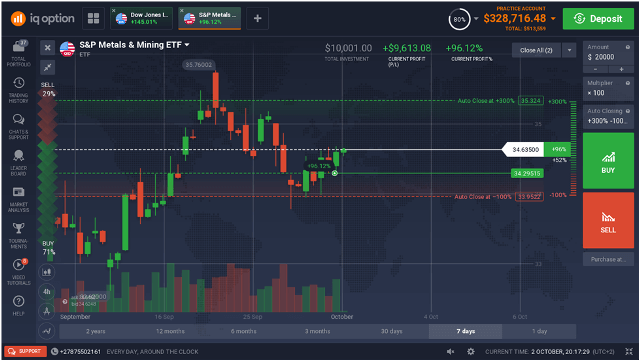Select the 30 days range
The image size is (640, 361).
[x=392, y=331]
